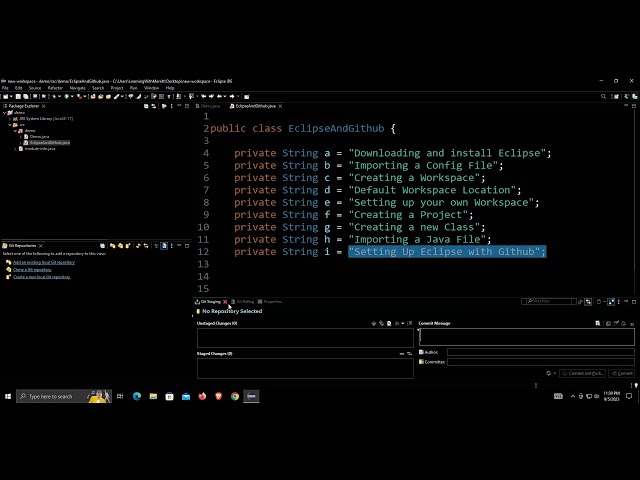The image size is (640, 480).
Task: Expand the Demo.java tree node
Action: [20, 137]
